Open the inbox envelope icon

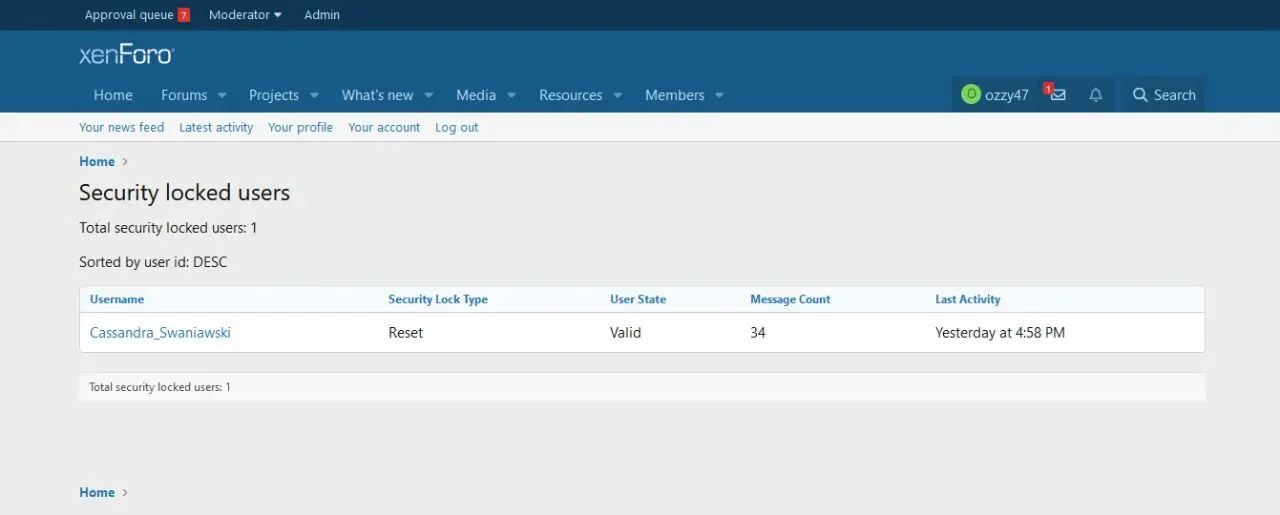[x=1057, y=95]
